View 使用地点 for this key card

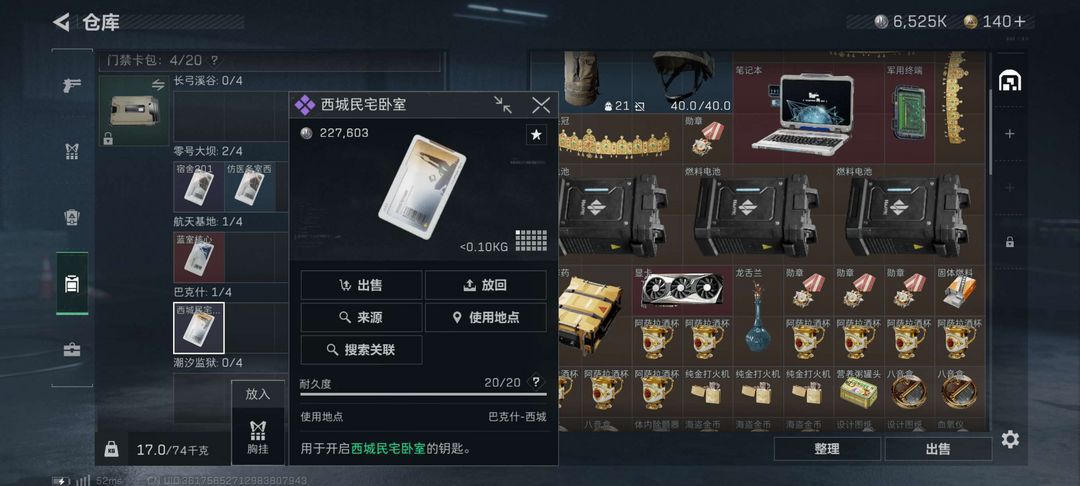pos(486,317)
